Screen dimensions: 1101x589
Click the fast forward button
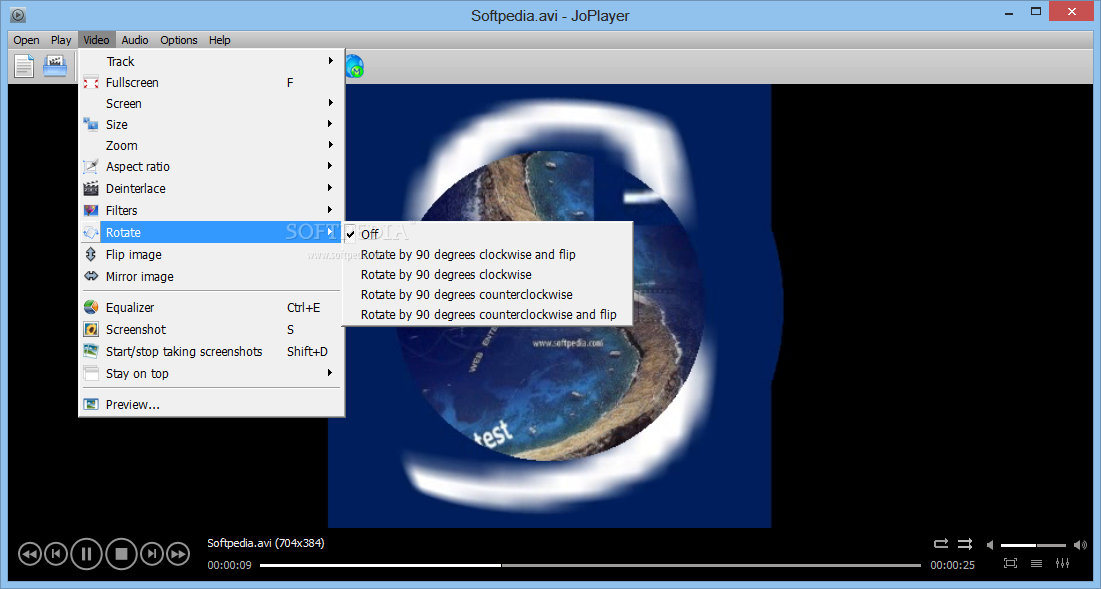coord(178,555)
